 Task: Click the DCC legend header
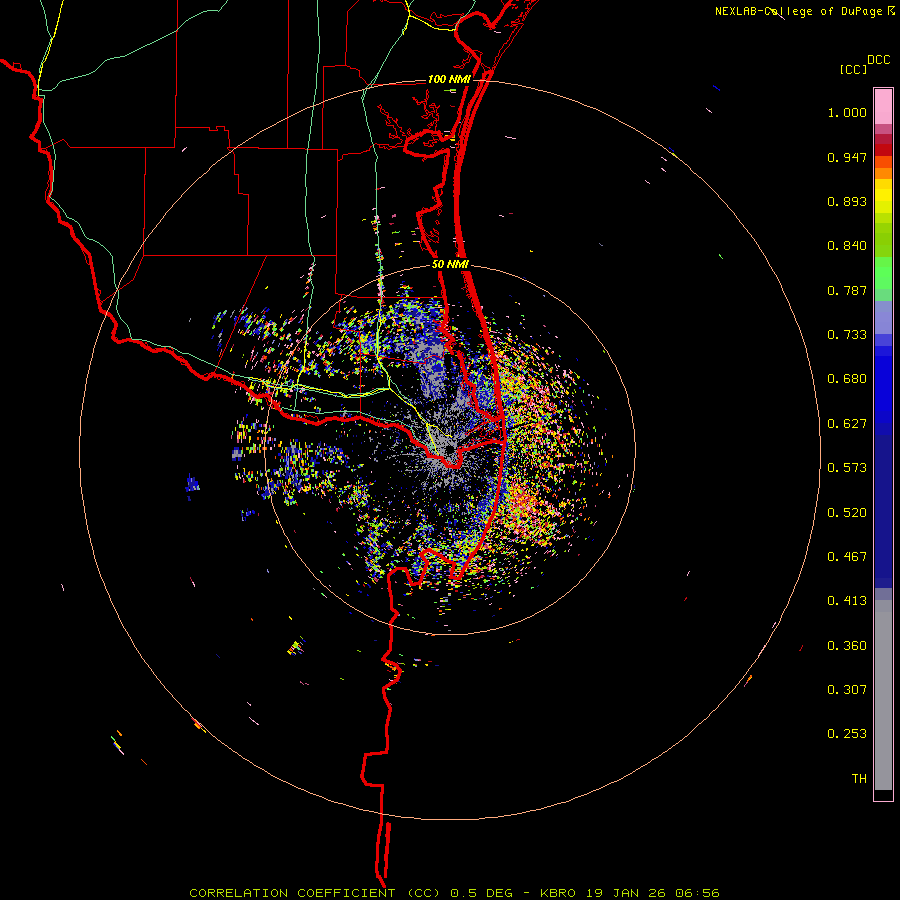(x=878, y=60)
